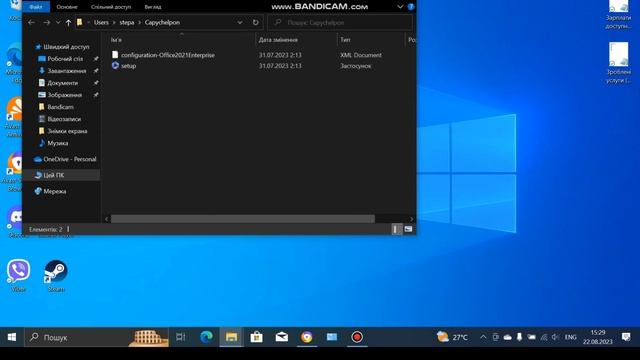The image size is (640, 360).
Task: Open OneDrive - Personal in sidebar
Action: click(x=69, y=159)
